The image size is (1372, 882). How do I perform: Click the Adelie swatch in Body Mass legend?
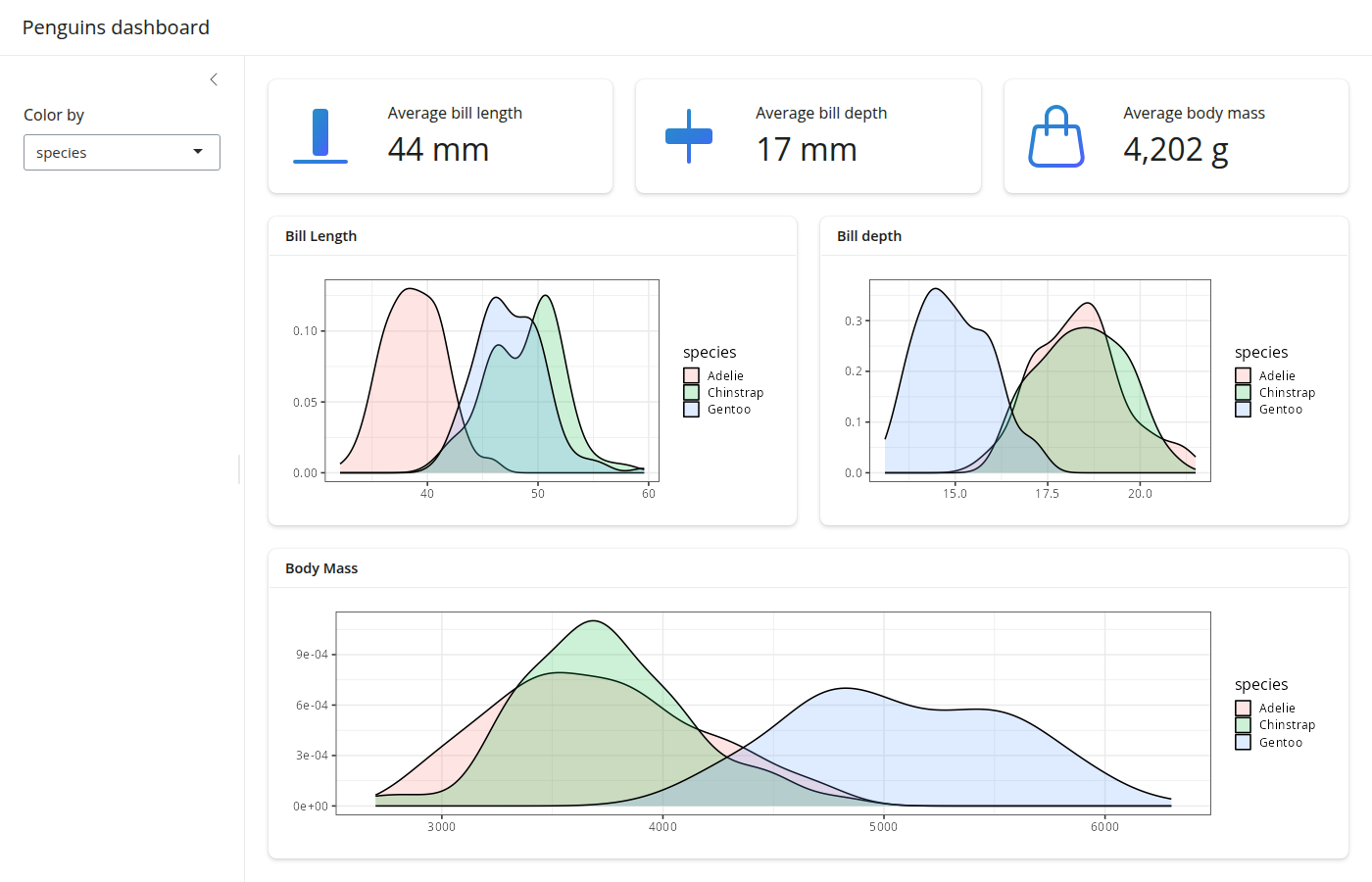pyautogui.click(x=1244, y=708)
